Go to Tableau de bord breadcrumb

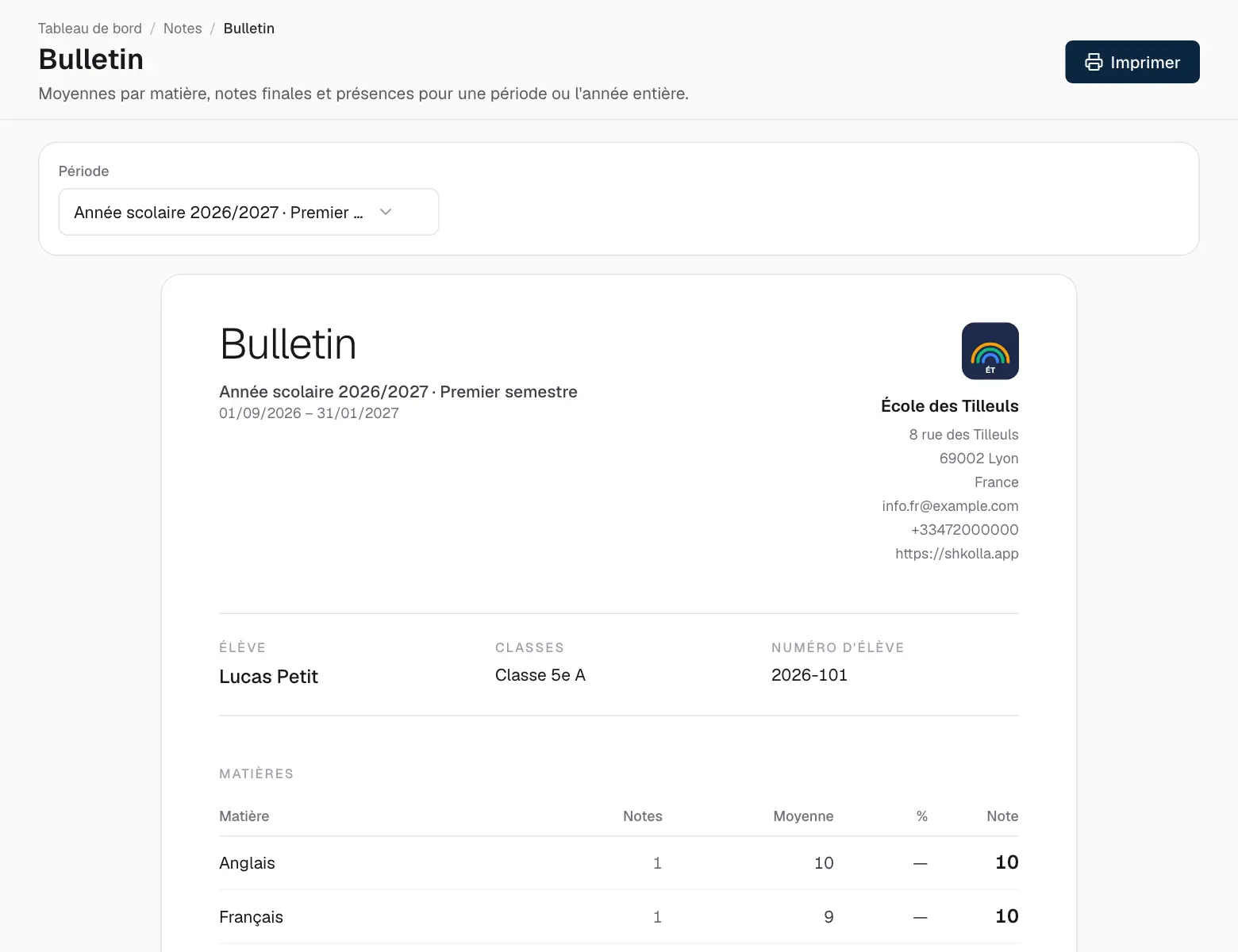tap(90, 29)
